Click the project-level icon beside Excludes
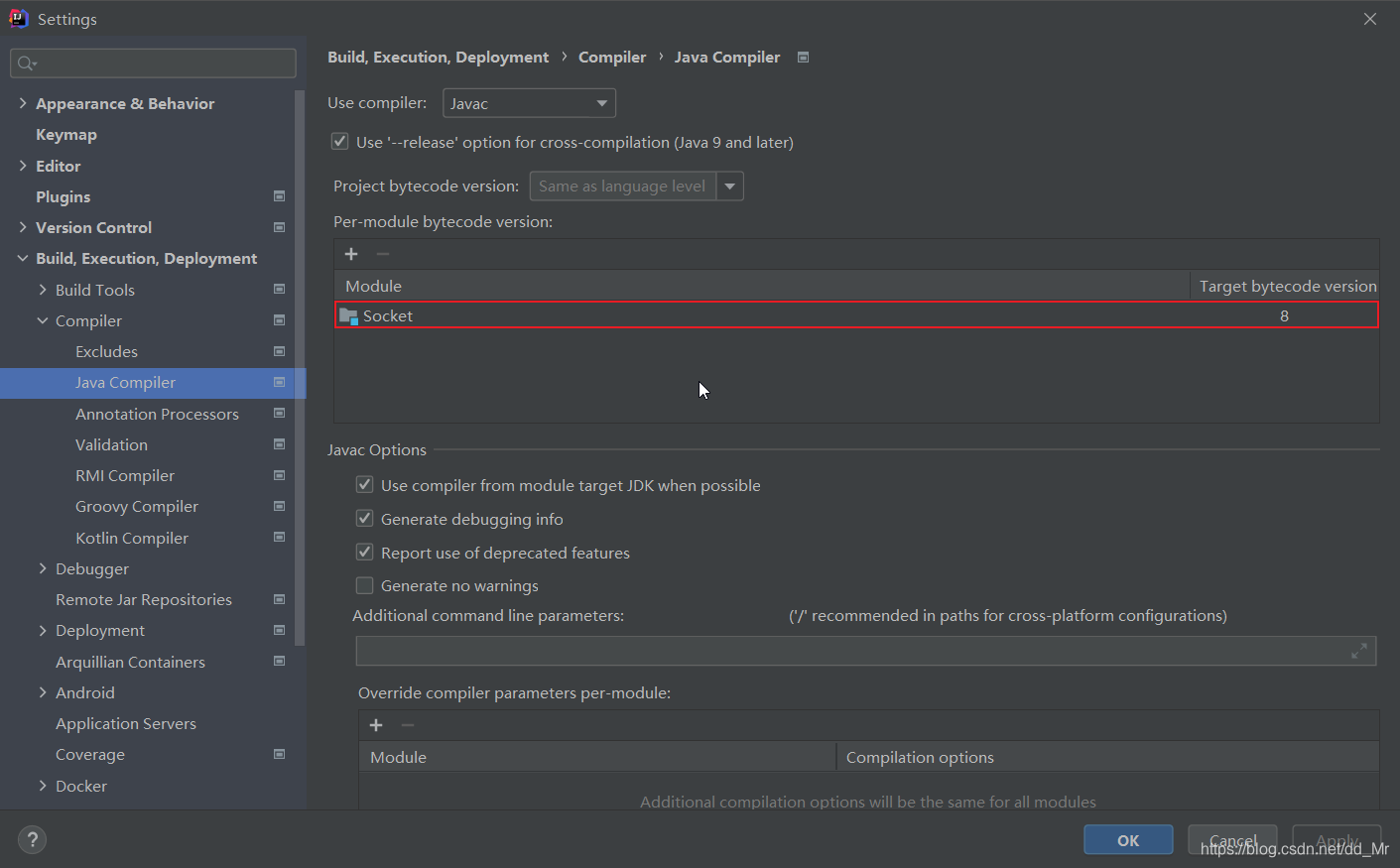 (x=280, y=351)
